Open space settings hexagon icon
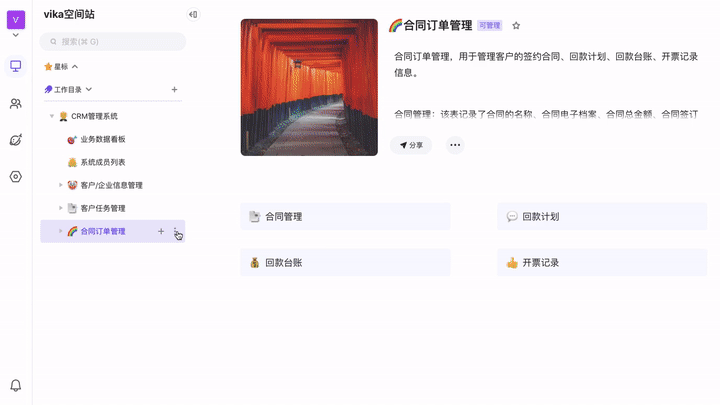 tap(15, 177)
